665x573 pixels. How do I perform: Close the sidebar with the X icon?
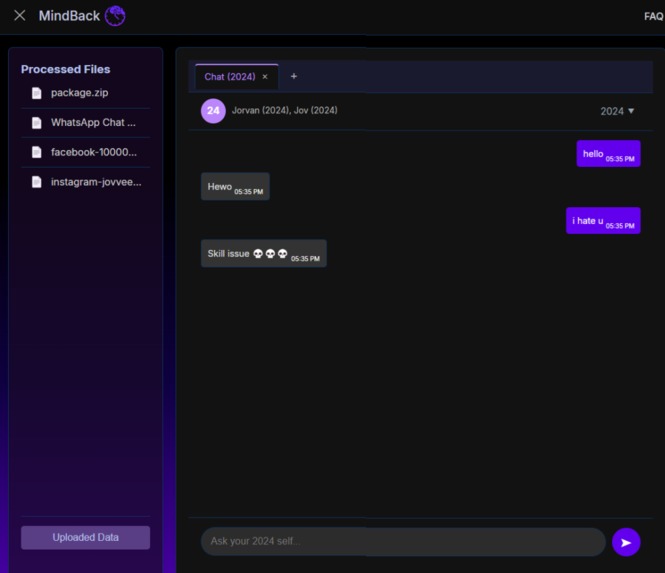tap(20, 16)
